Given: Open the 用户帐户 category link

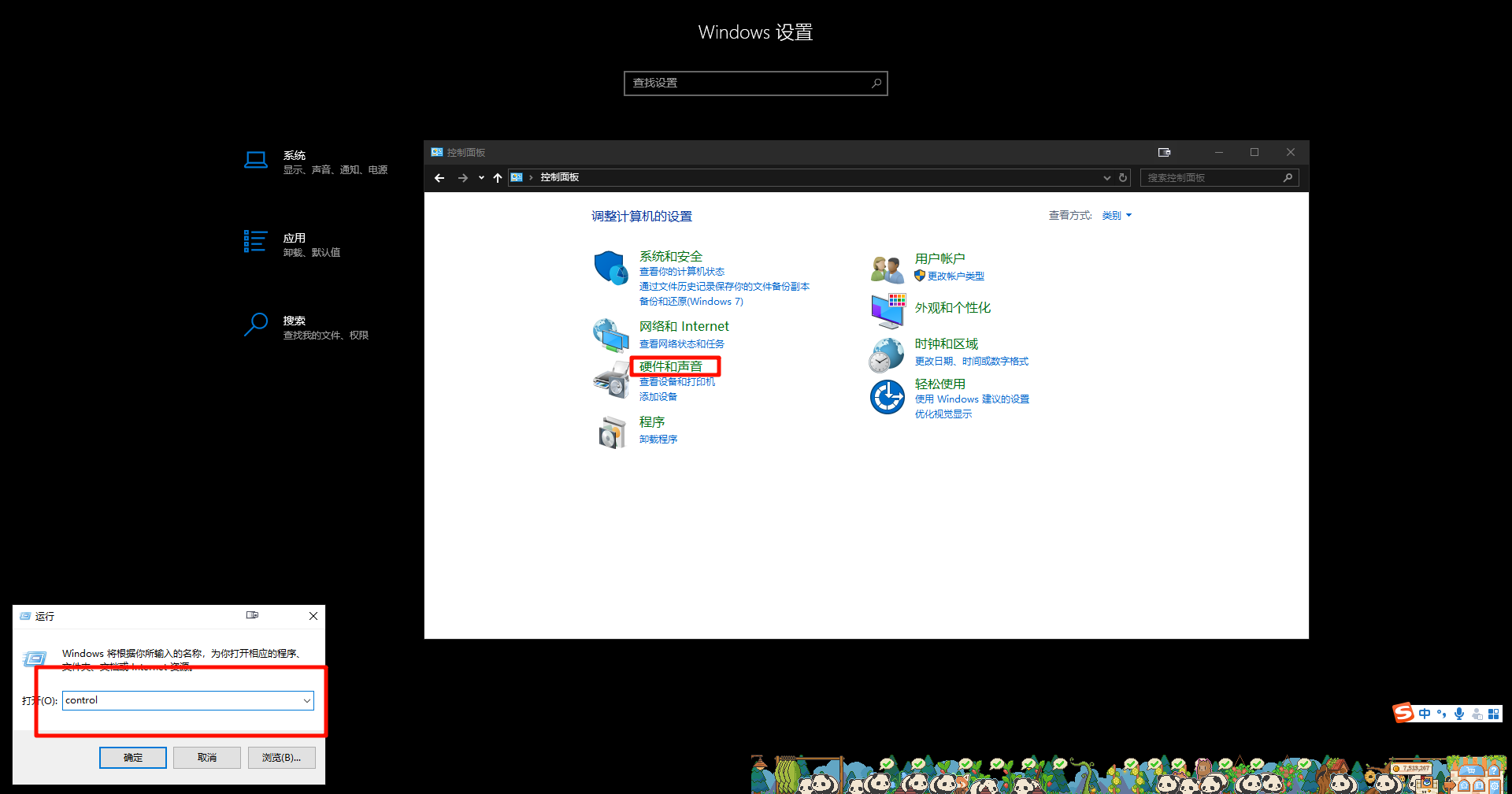Looking at the screenshot, I should 940,259.
